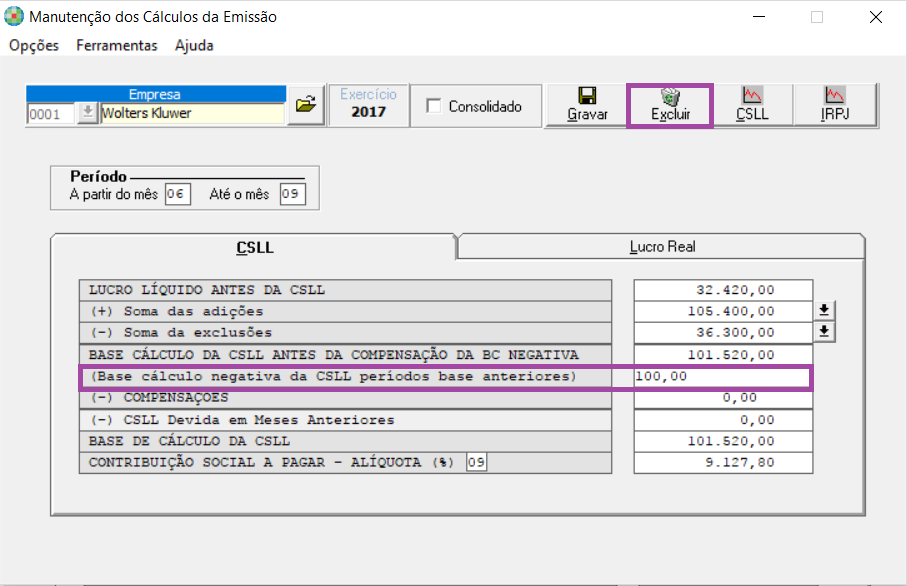Open the Ajuda menu

coord(194,45)
